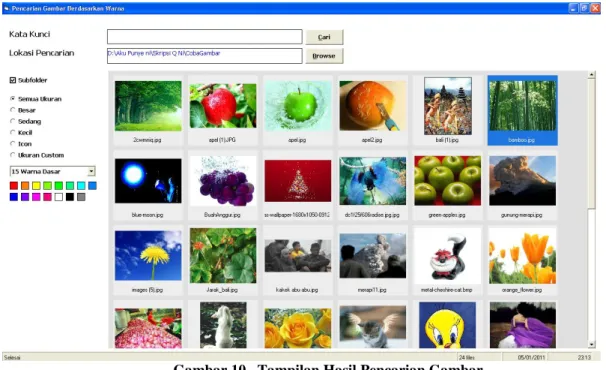Toggle the Subfolder checkbox
Screen dimensions: 606x370
[13, 80]
